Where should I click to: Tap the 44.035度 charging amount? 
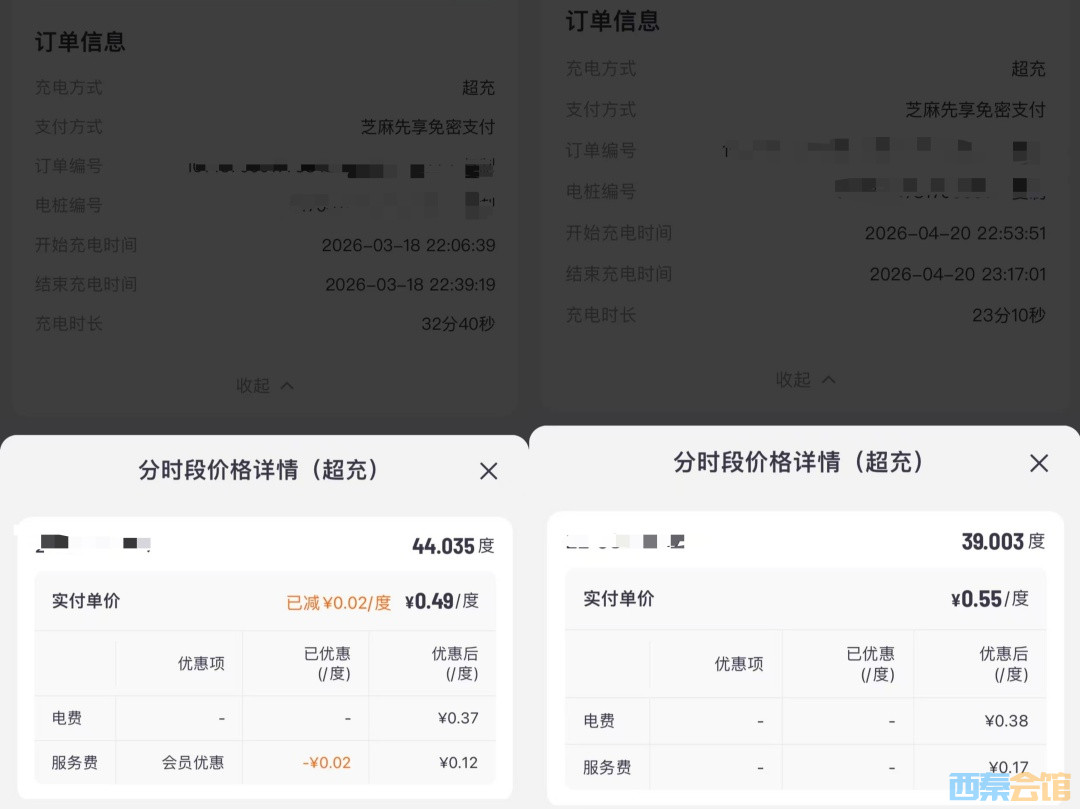[453, 546]
